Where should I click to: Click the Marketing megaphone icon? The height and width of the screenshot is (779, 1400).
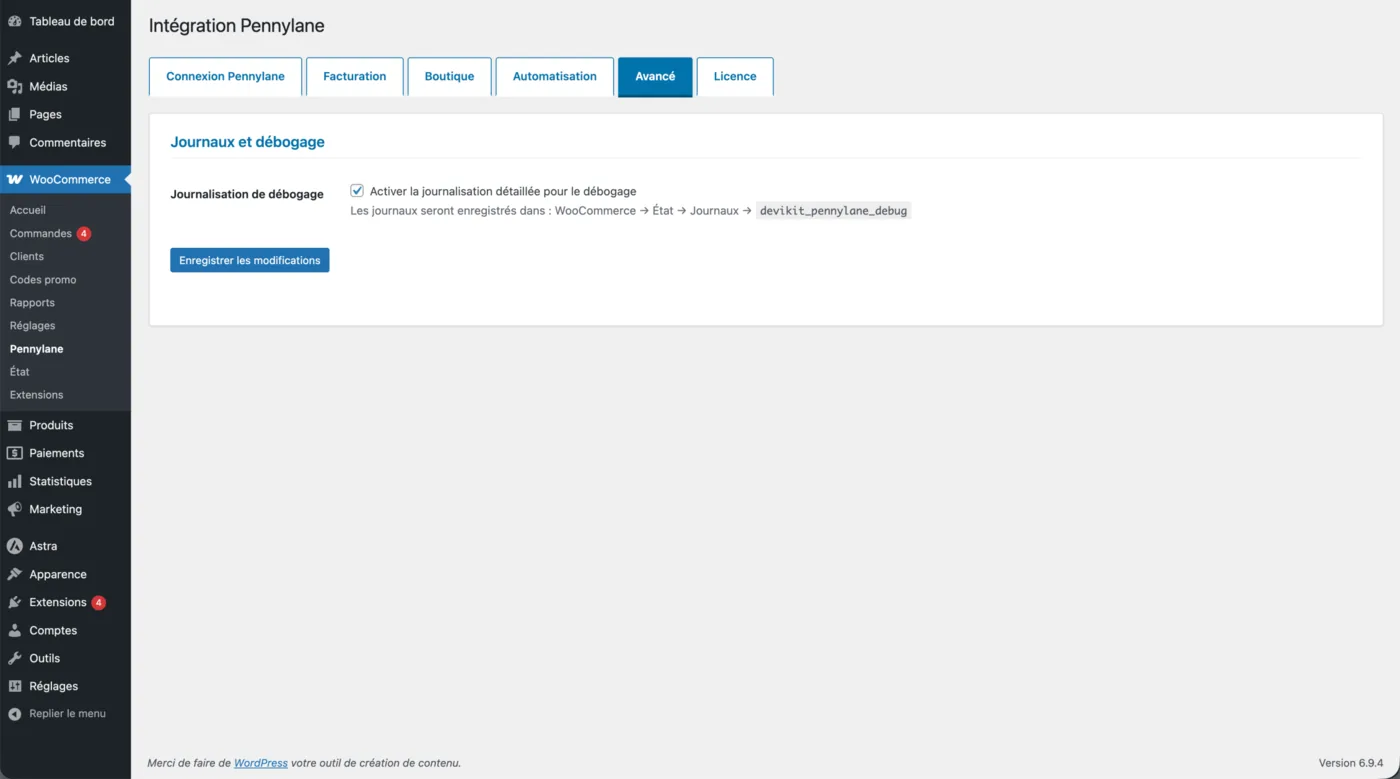click(x=14, y=509)
